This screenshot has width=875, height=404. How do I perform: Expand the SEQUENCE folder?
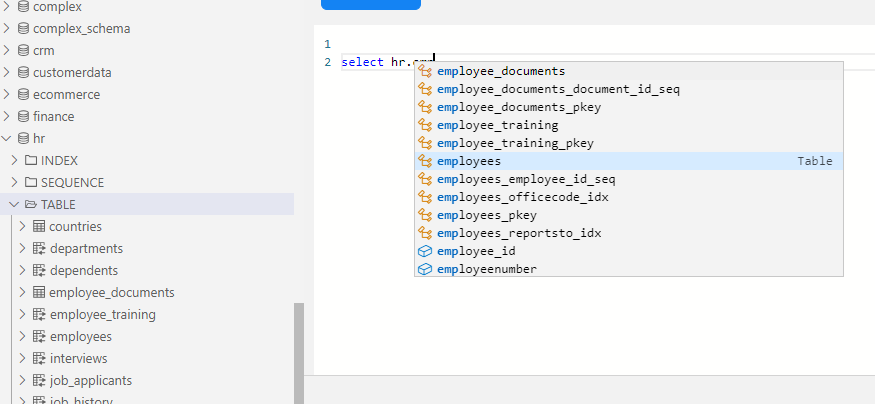(15, 182)
